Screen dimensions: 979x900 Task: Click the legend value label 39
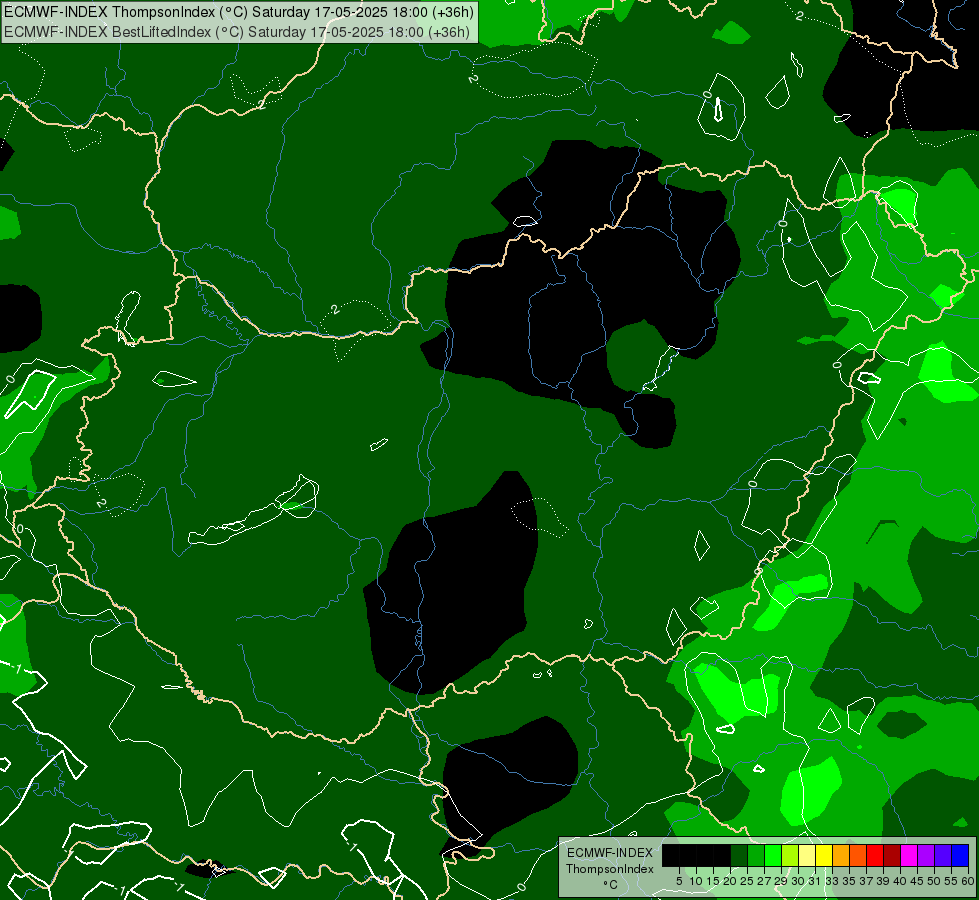tap(883, 881)
